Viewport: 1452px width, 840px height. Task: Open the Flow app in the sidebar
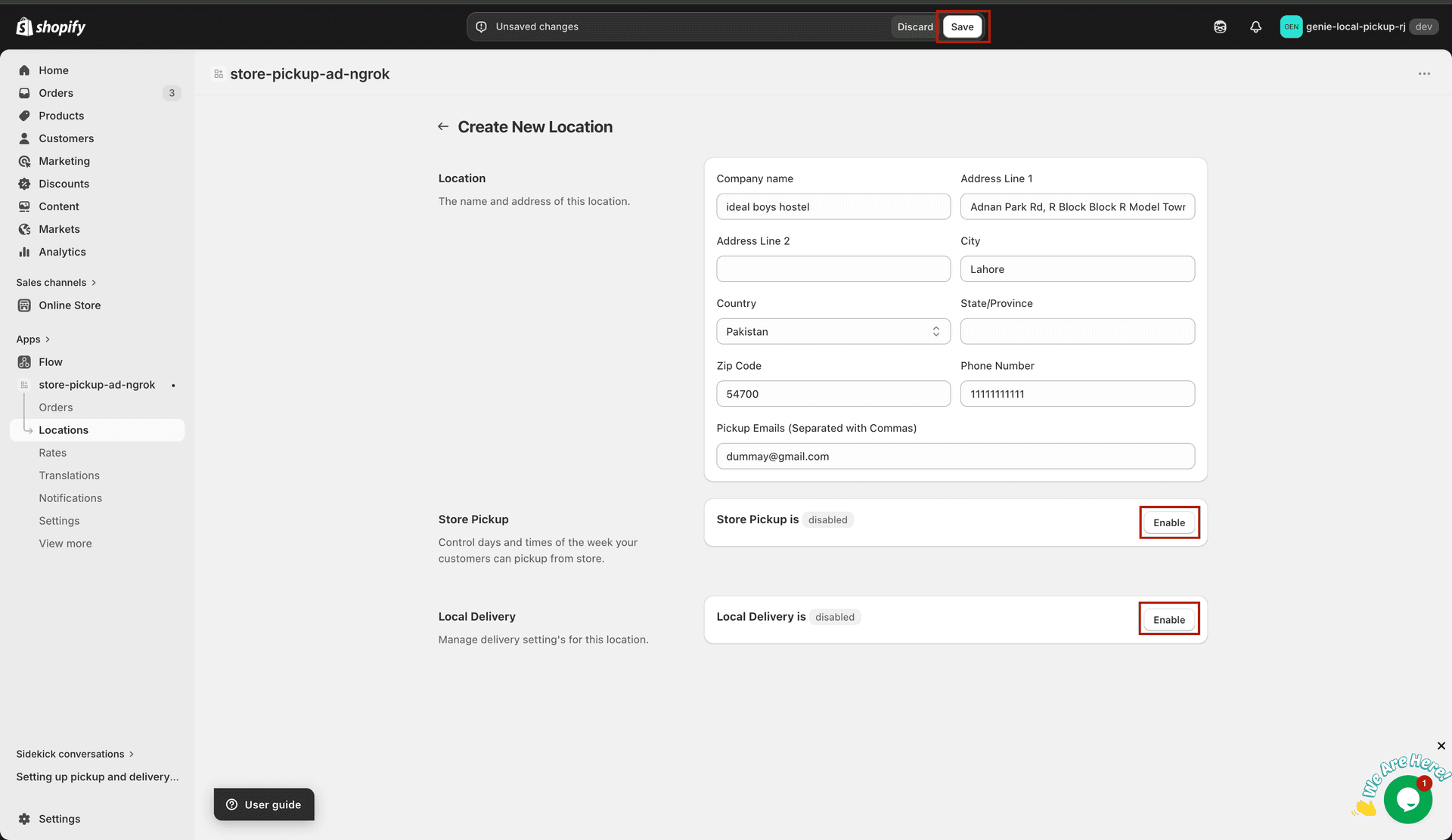coord(51,361)
